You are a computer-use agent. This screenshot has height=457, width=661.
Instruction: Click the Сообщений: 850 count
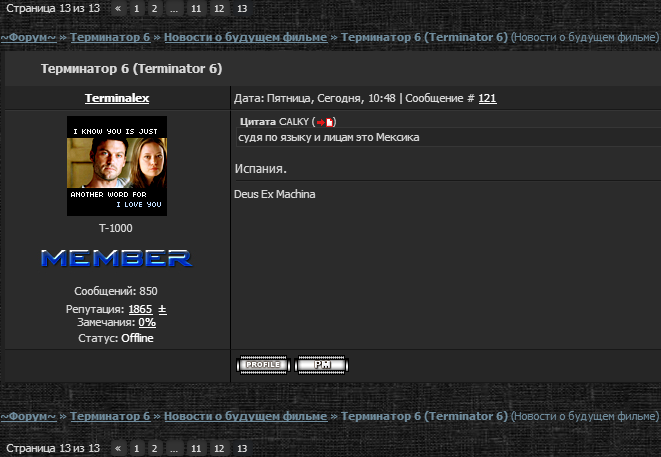click(116, 291)
